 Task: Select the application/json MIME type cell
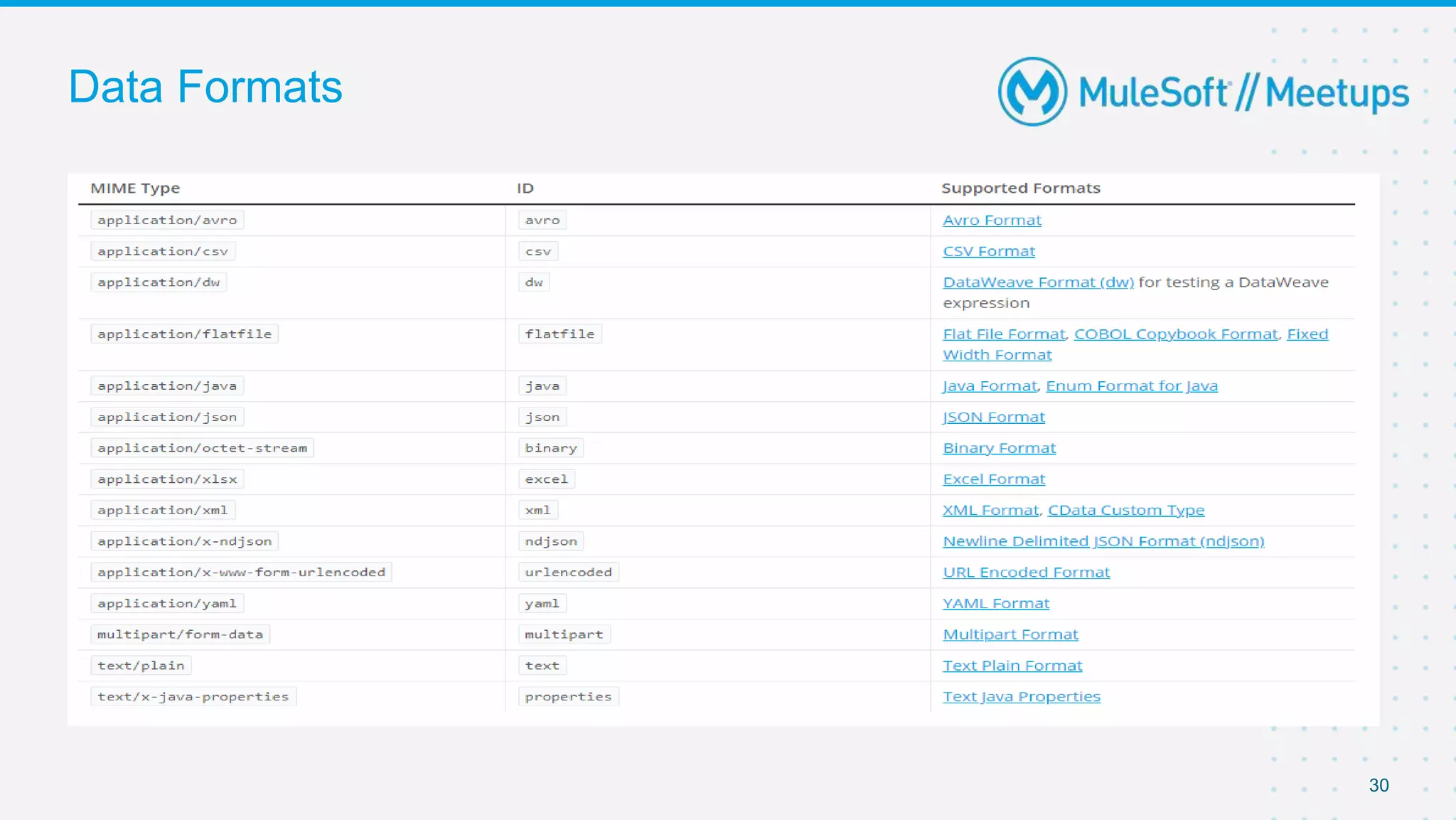point(167,417)
